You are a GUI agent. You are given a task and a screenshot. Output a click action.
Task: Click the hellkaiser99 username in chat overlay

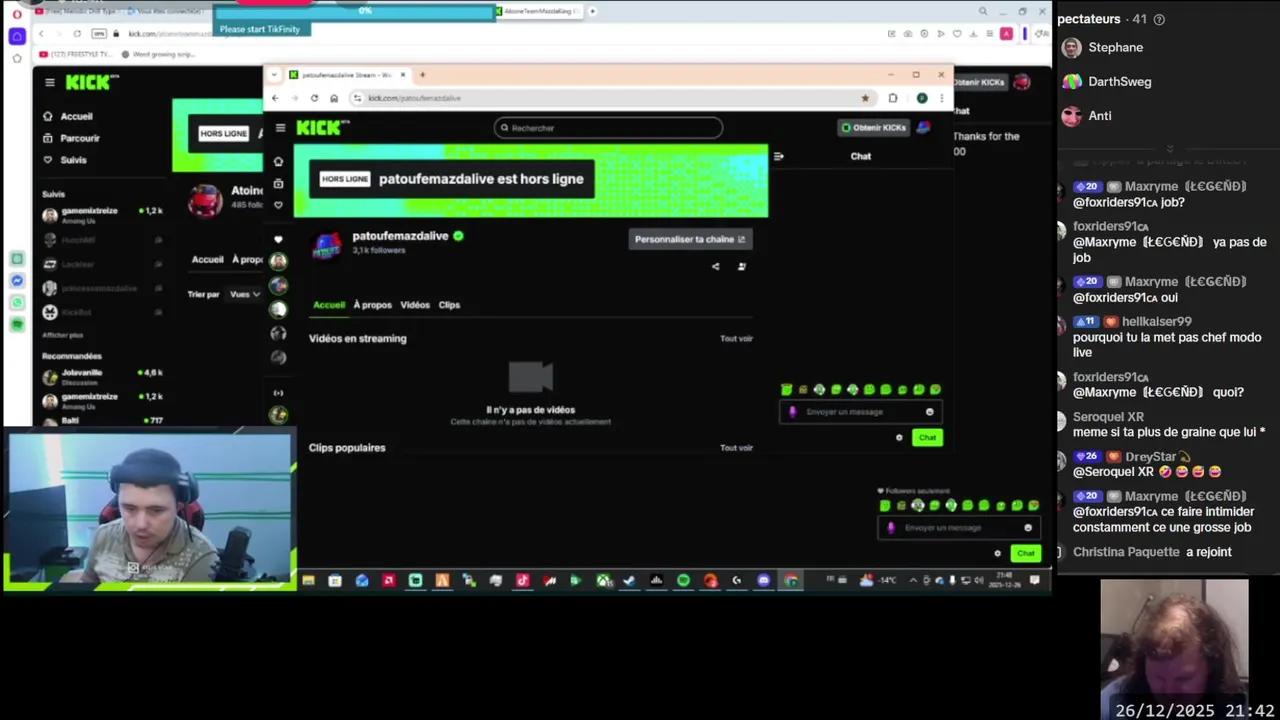point(1156,322)
